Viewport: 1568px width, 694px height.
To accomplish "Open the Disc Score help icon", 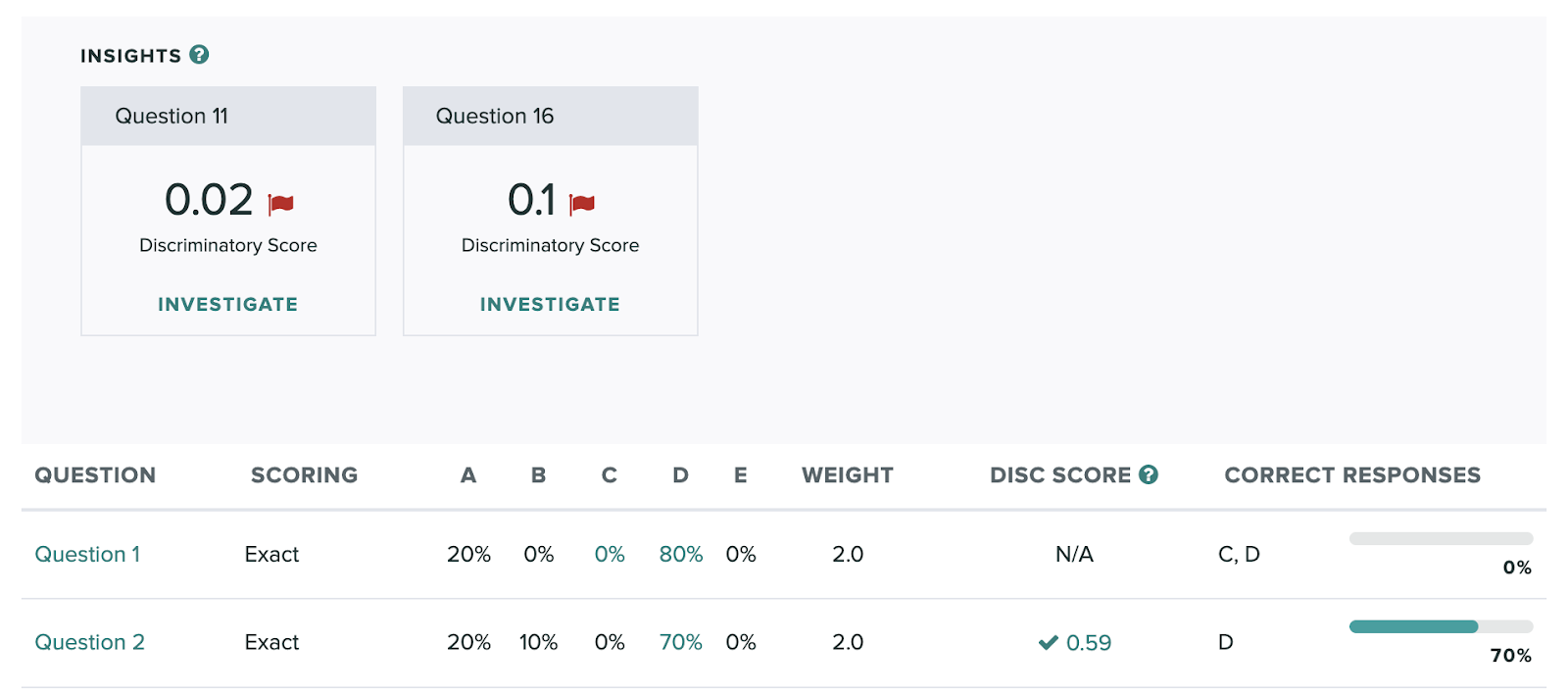I will pos(1149,474).
